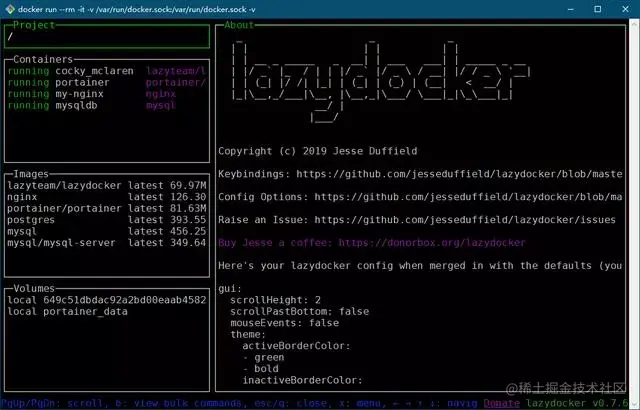Choose the mysql 456.25 image row
This screenshot has width=640, height=410.
[107, 231]
